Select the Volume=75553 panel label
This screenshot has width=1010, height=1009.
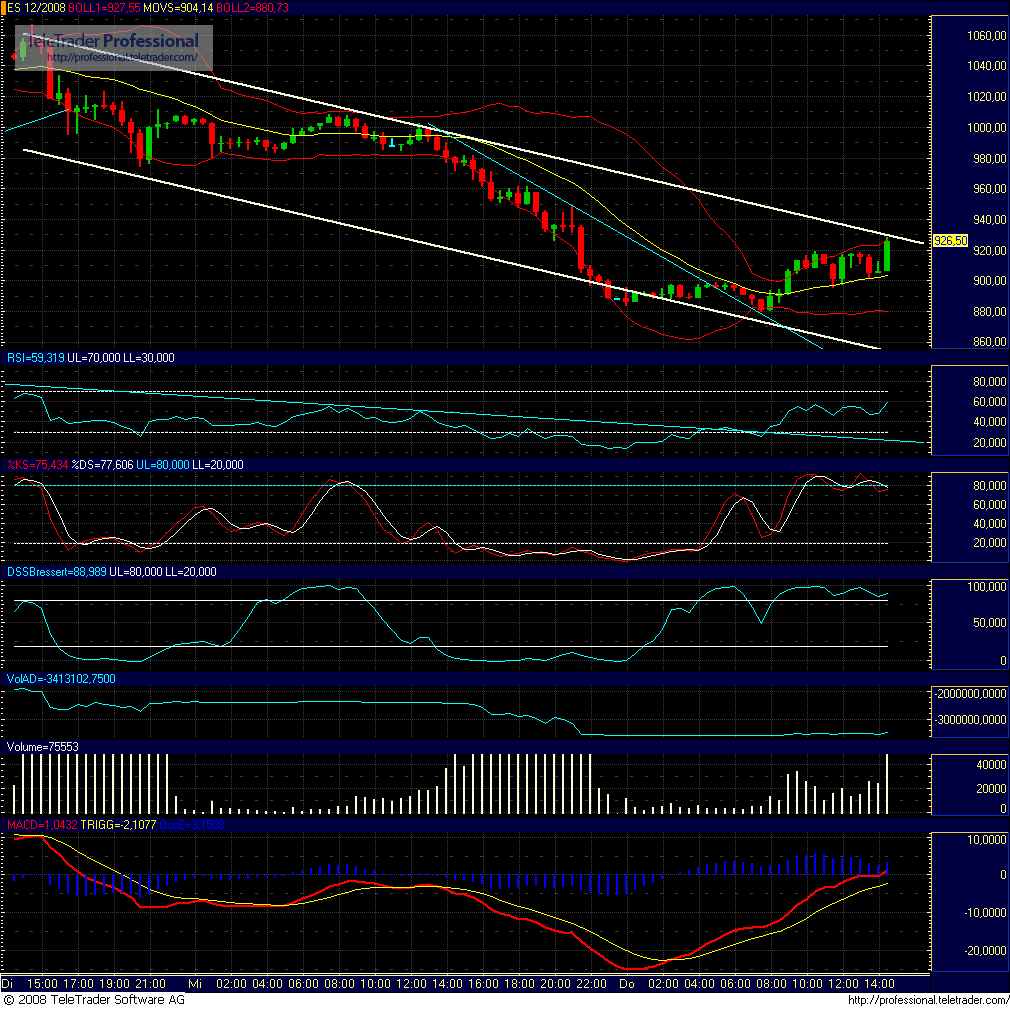(43, 747)
